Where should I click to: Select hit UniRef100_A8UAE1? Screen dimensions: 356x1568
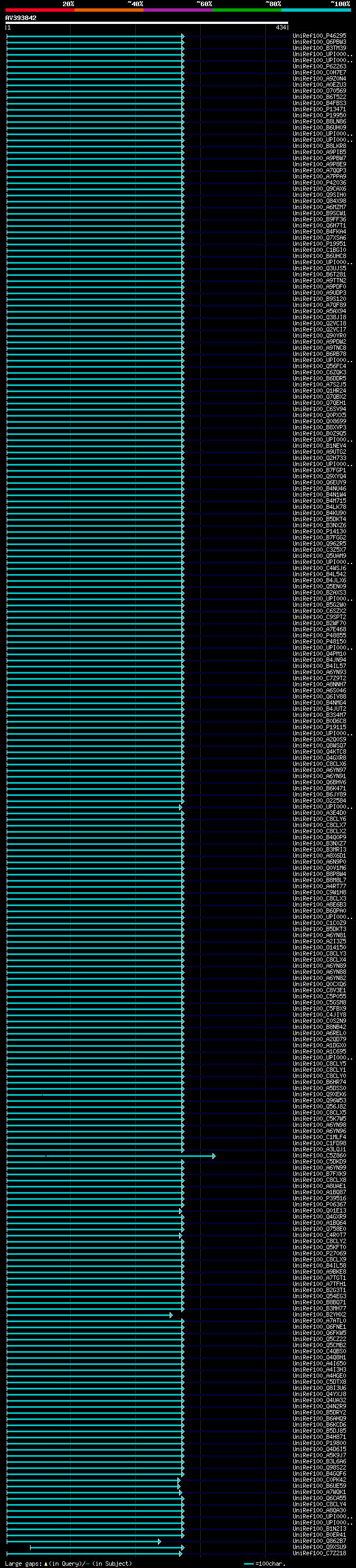coord(319,1186)
